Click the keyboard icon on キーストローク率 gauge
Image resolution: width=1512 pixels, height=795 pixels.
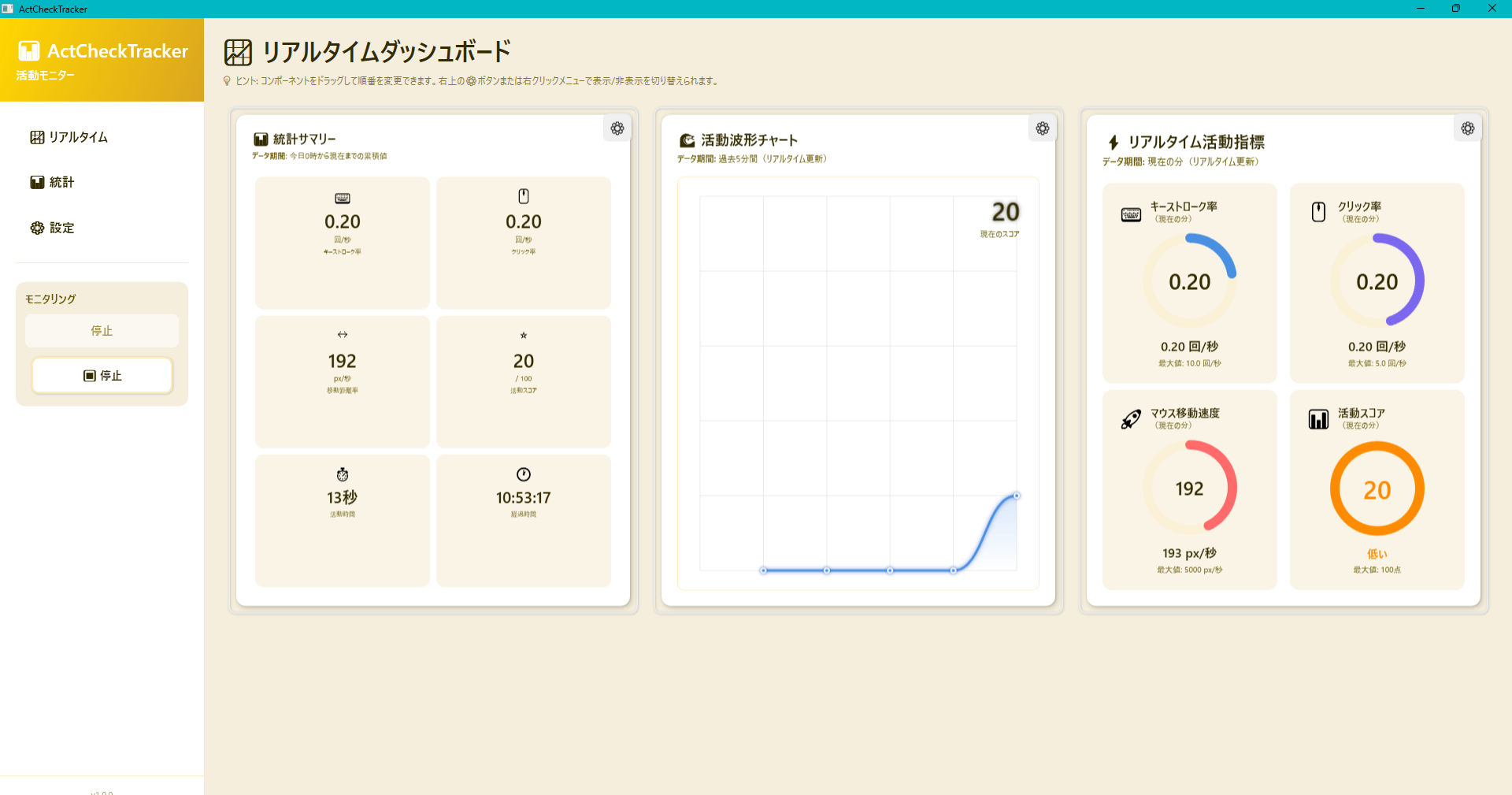click(1131, 214)
